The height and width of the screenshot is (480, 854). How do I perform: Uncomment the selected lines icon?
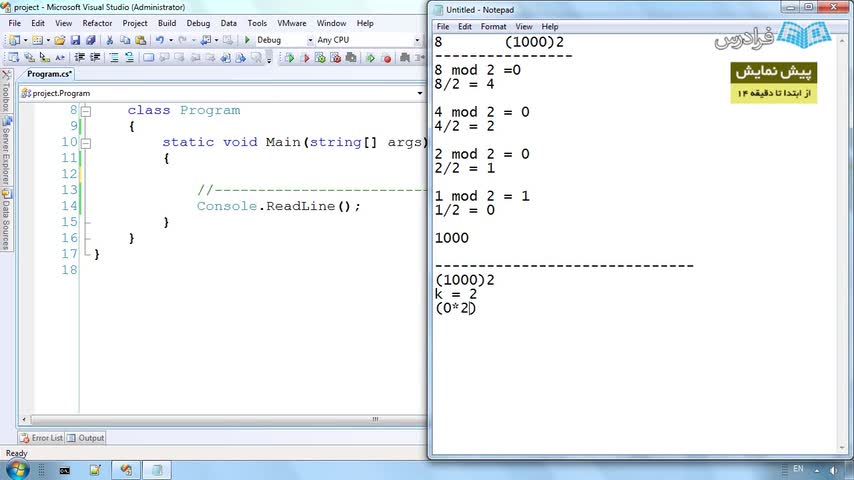point(129,57)
